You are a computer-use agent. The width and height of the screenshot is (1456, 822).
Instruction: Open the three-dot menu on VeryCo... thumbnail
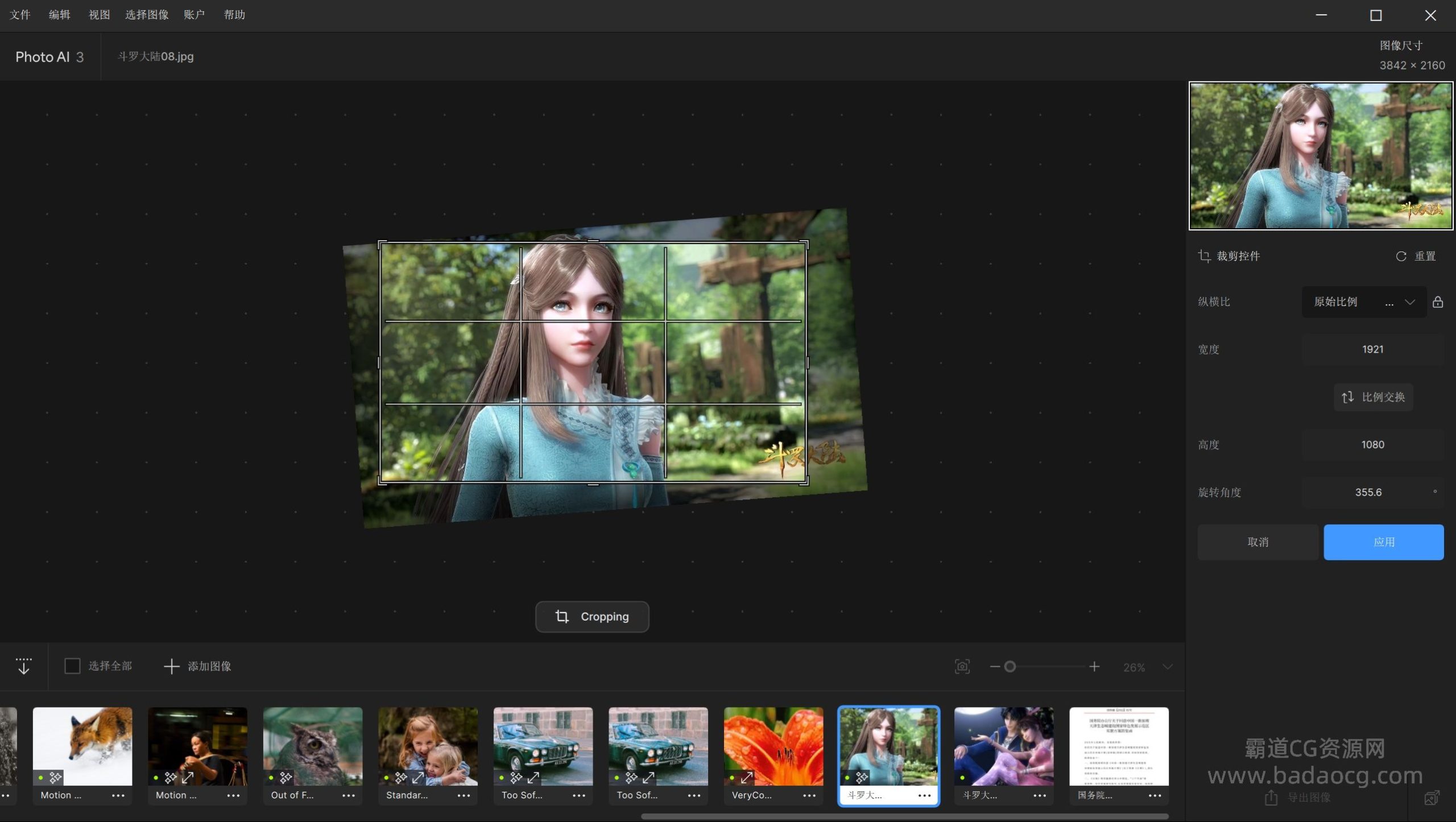(x=809, y=796)
